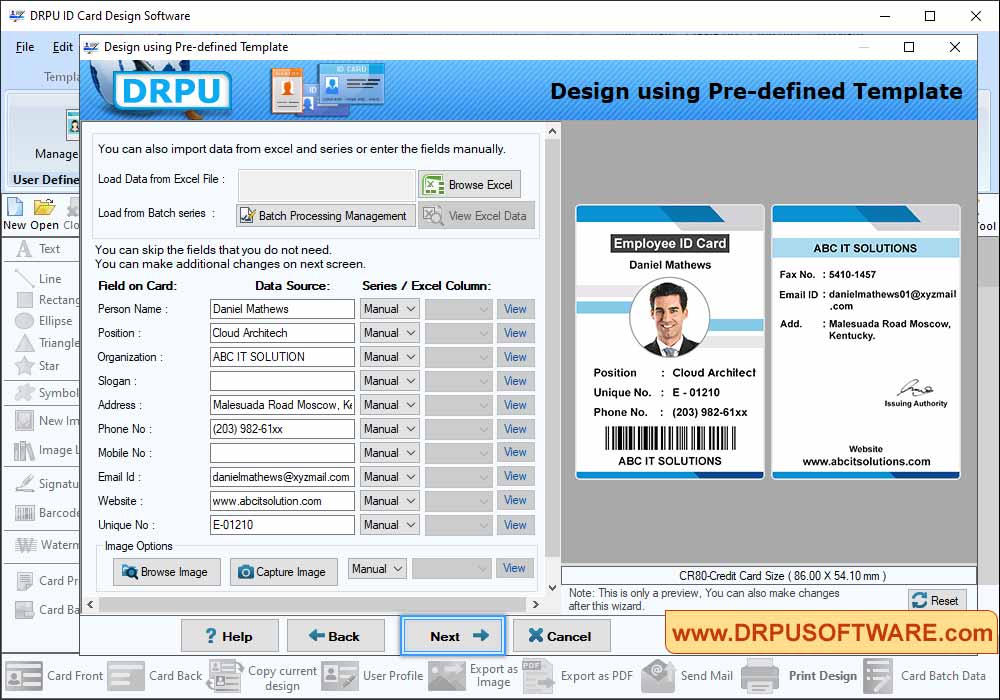
Task: Click the Unique No input field
Action: click(282, 525)
